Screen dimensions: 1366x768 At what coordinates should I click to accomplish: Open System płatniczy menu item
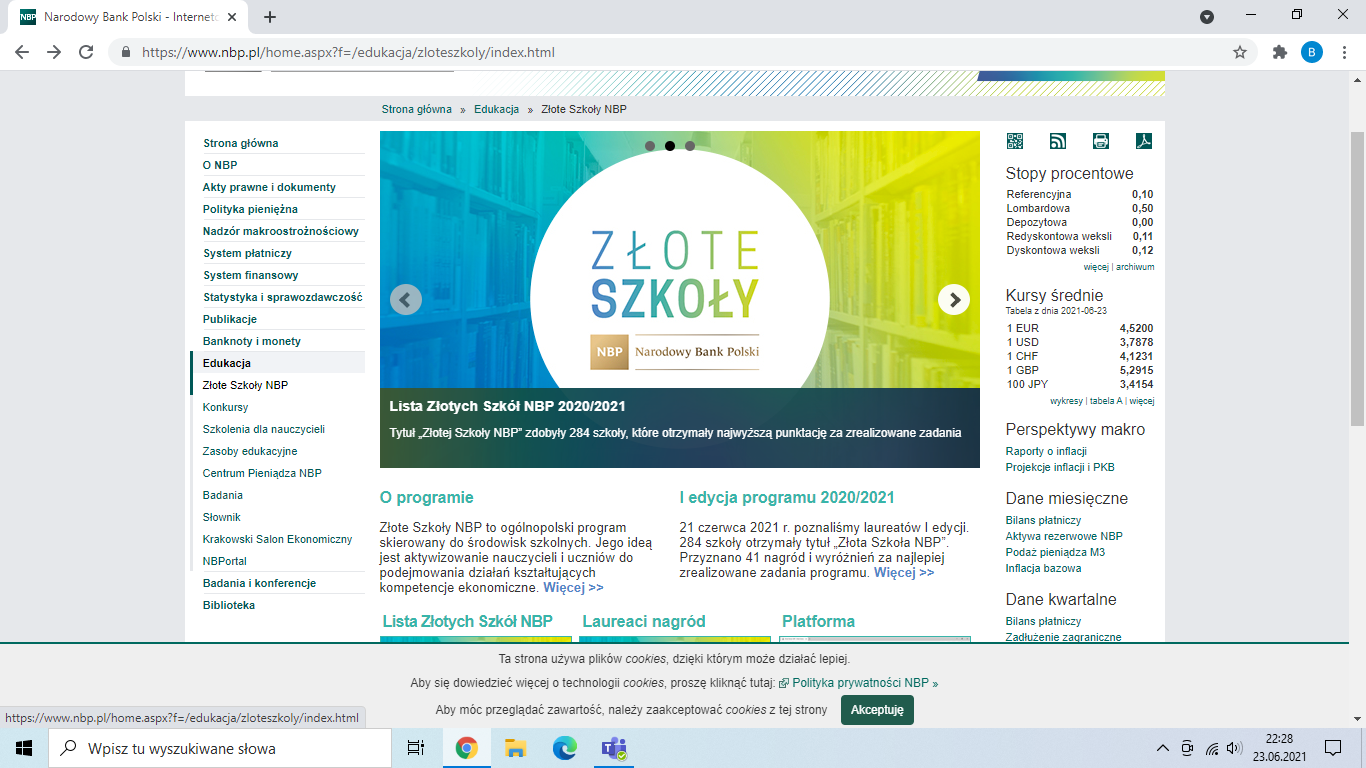[x=247, y=253]
